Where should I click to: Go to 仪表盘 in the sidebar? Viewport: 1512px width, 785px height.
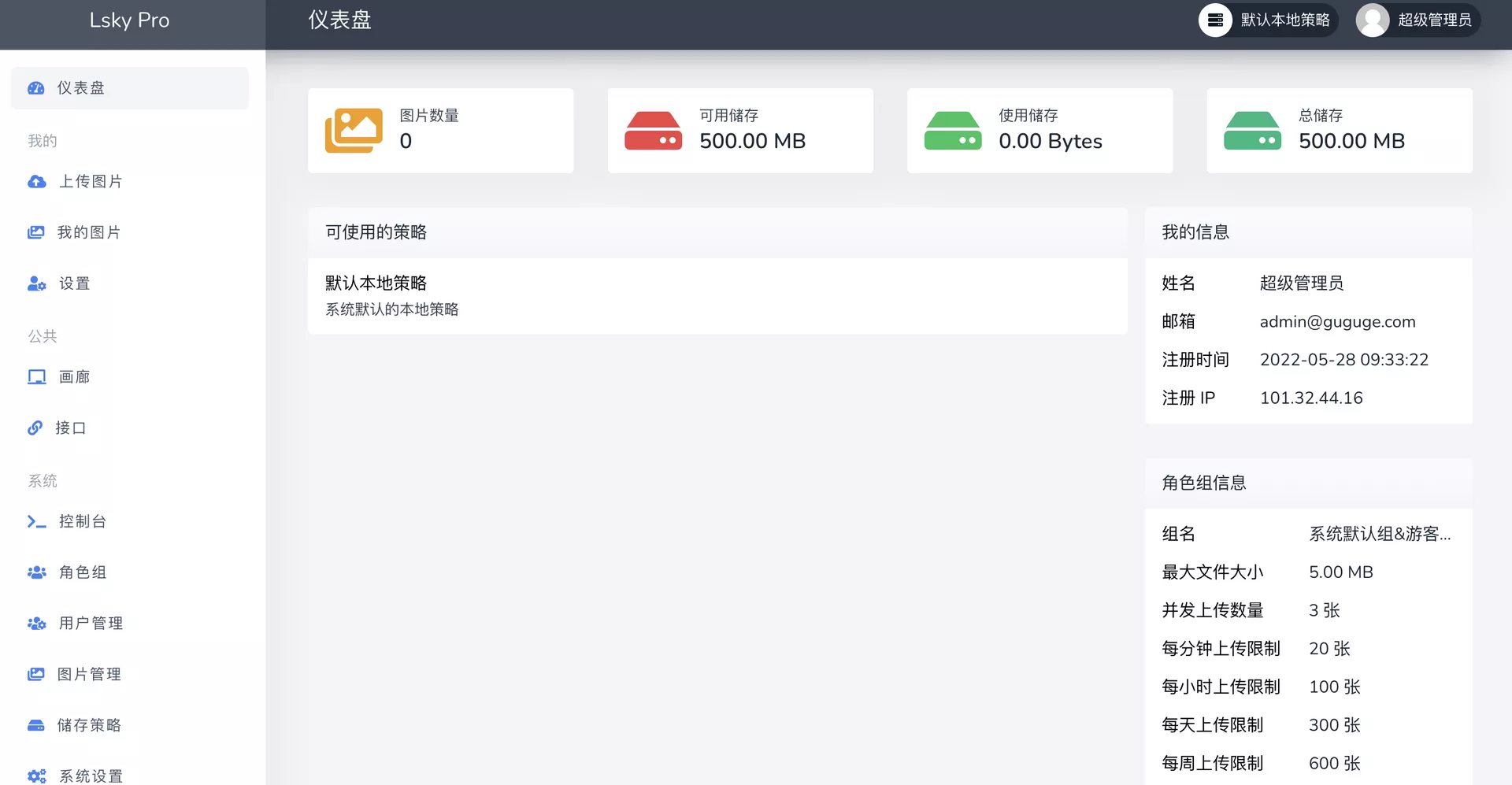pyautogui.click(x=130, y=88)
